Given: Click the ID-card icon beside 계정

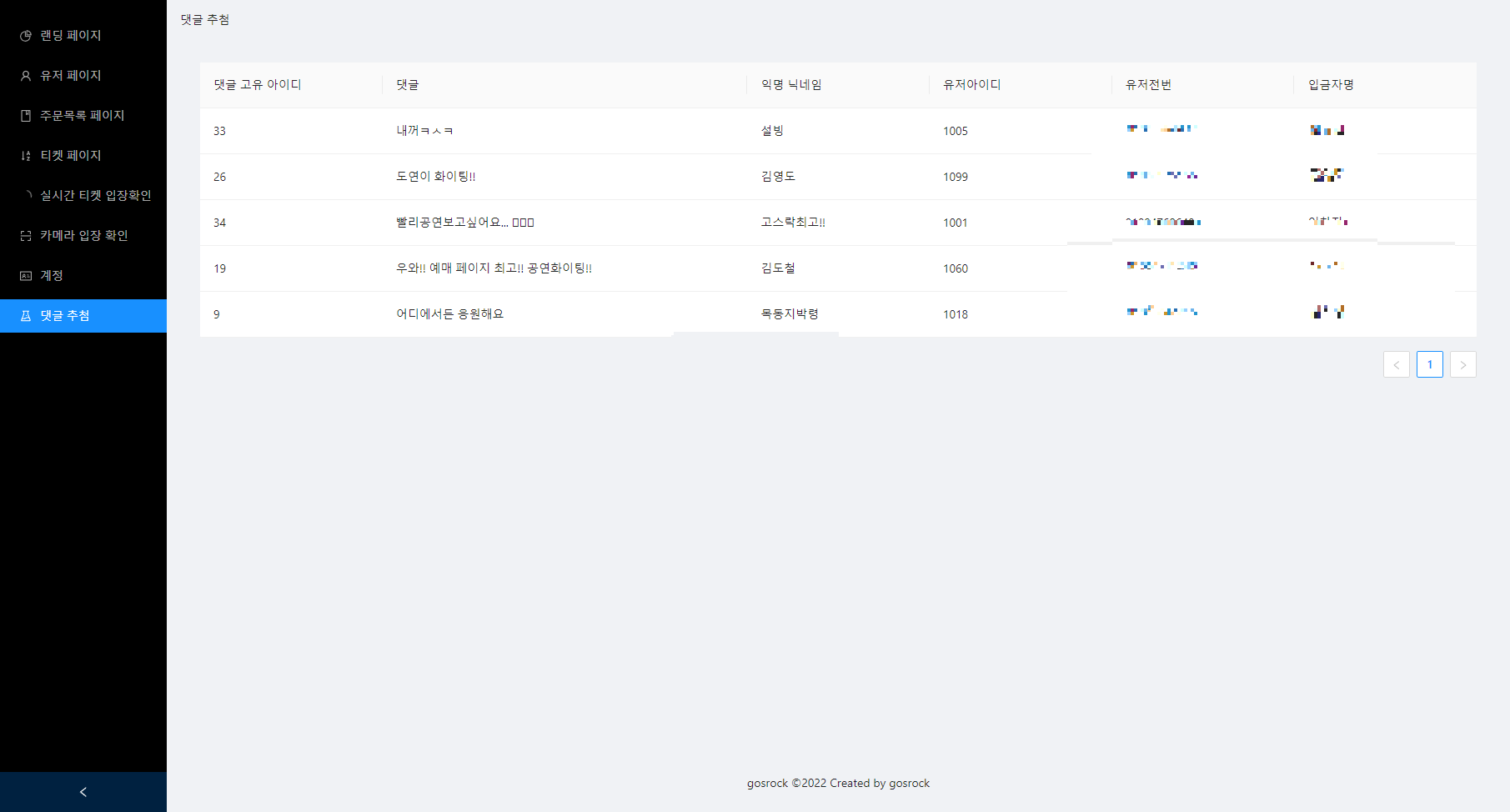Looking at the screenshot, I should 26,276.
